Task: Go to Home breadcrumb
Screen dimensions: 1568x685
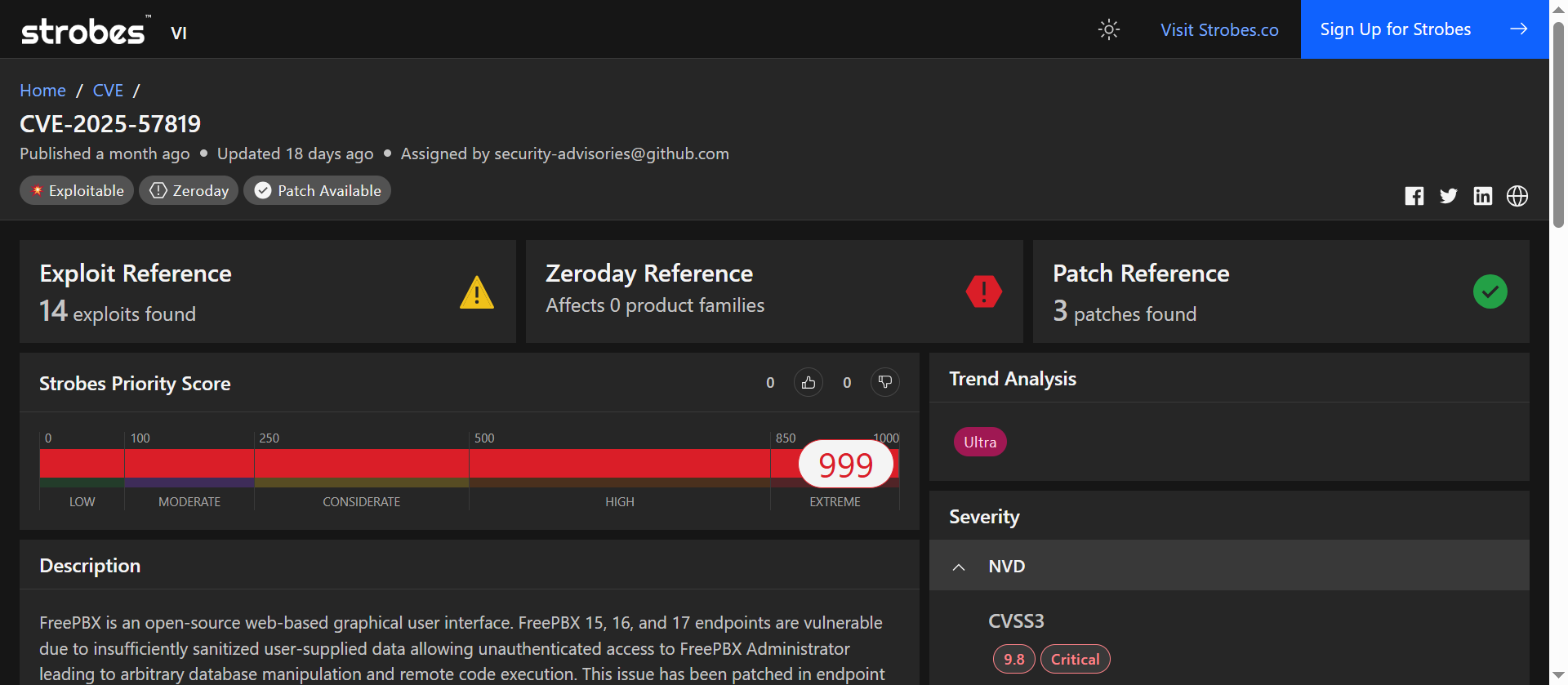Action: coord(42,91)
